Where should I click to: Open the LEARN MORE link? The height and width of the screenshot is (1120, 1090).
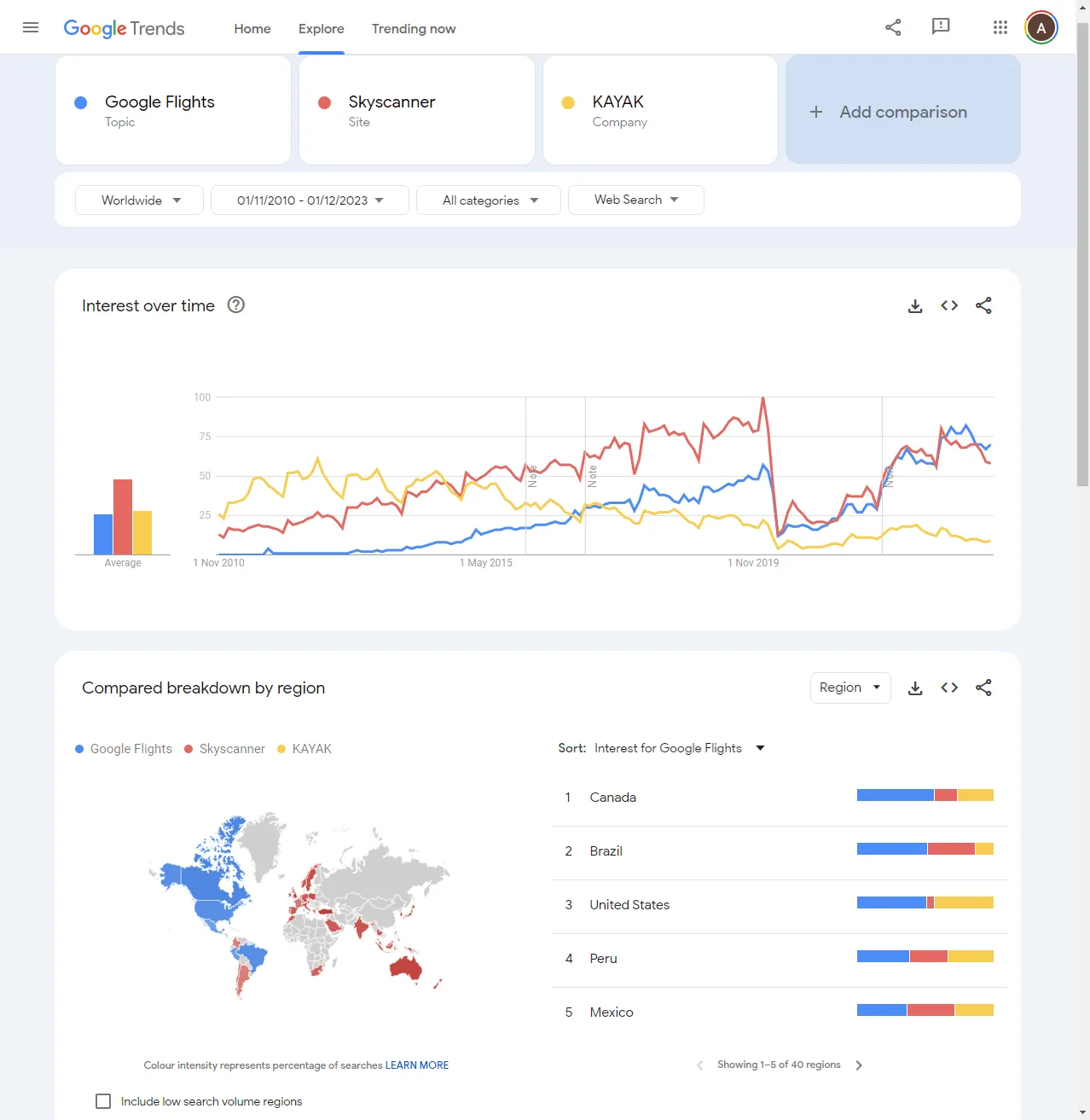coord(416,1065)
